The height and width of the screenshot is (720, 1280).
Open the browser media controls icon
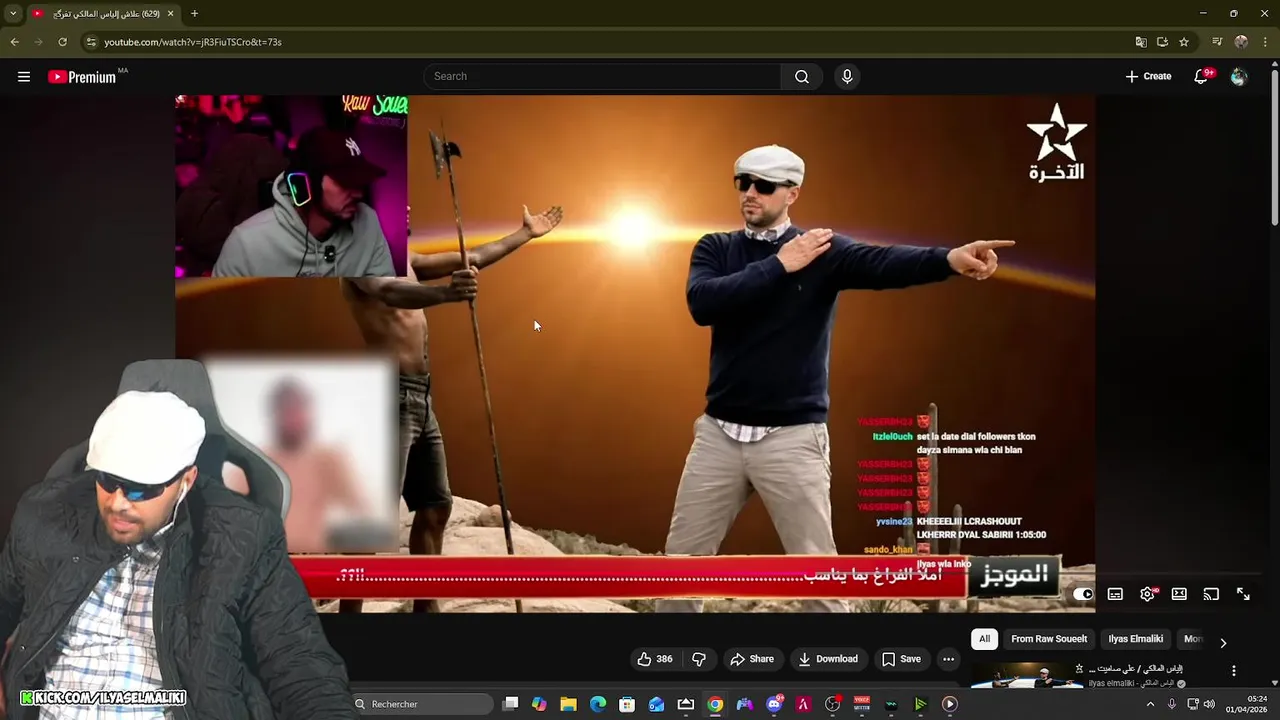(1217, 42)
